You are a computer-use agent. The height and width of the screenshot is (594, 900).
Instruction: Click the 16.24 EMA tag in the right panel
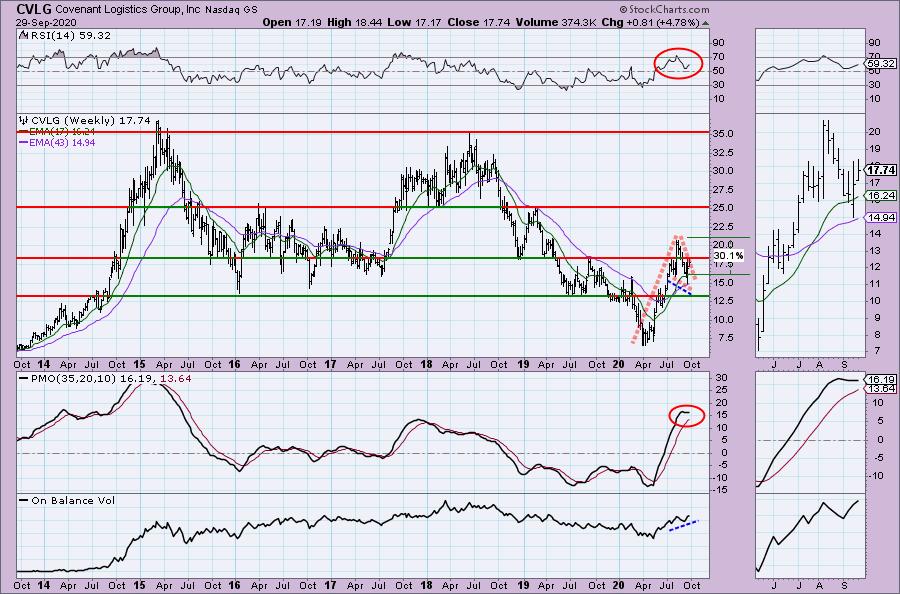tap(882, 196)
